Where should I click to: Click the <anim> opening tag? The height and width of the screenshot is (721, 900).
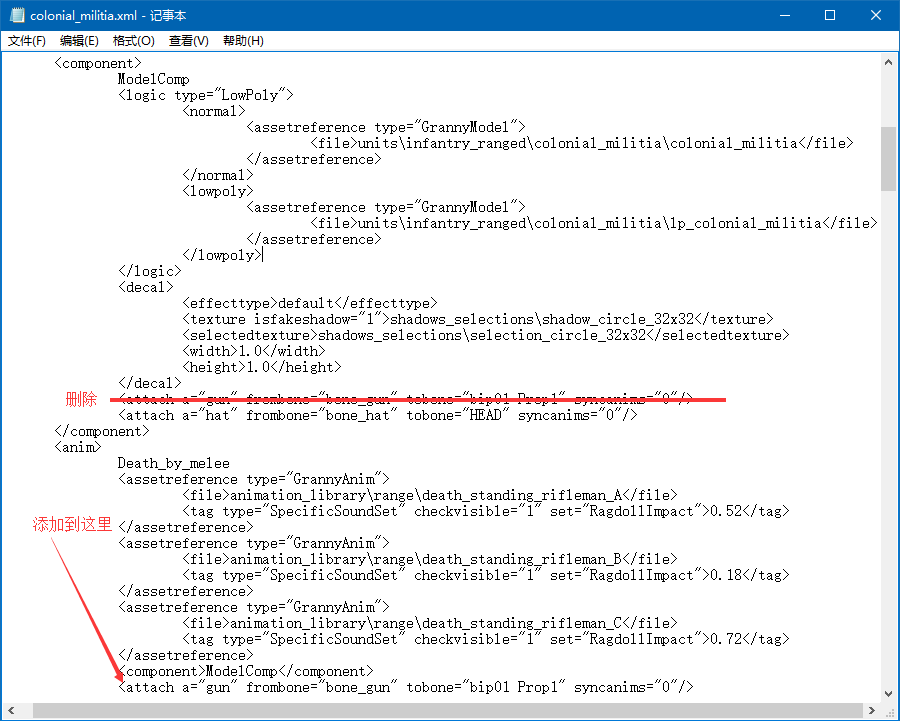pyautogui.click(x=77, y=447)
